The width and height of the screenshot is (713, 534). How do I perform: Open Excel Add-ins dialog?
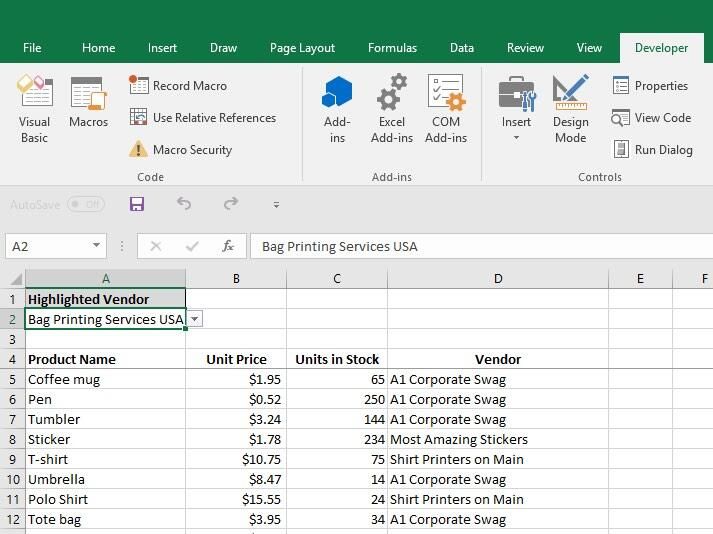pos(391,109)
